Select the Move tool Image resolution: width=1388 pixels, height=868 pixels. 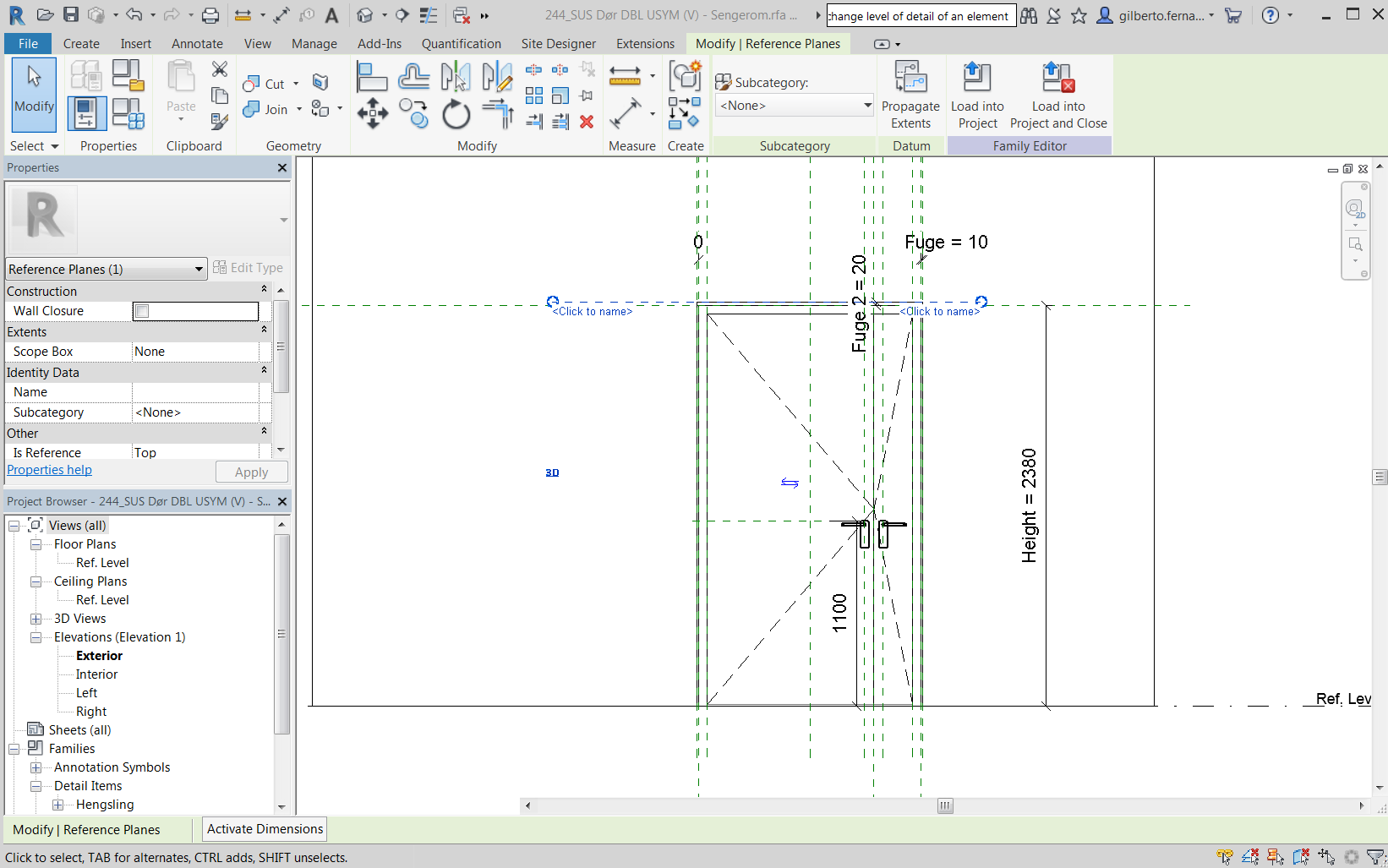point(372,112)
